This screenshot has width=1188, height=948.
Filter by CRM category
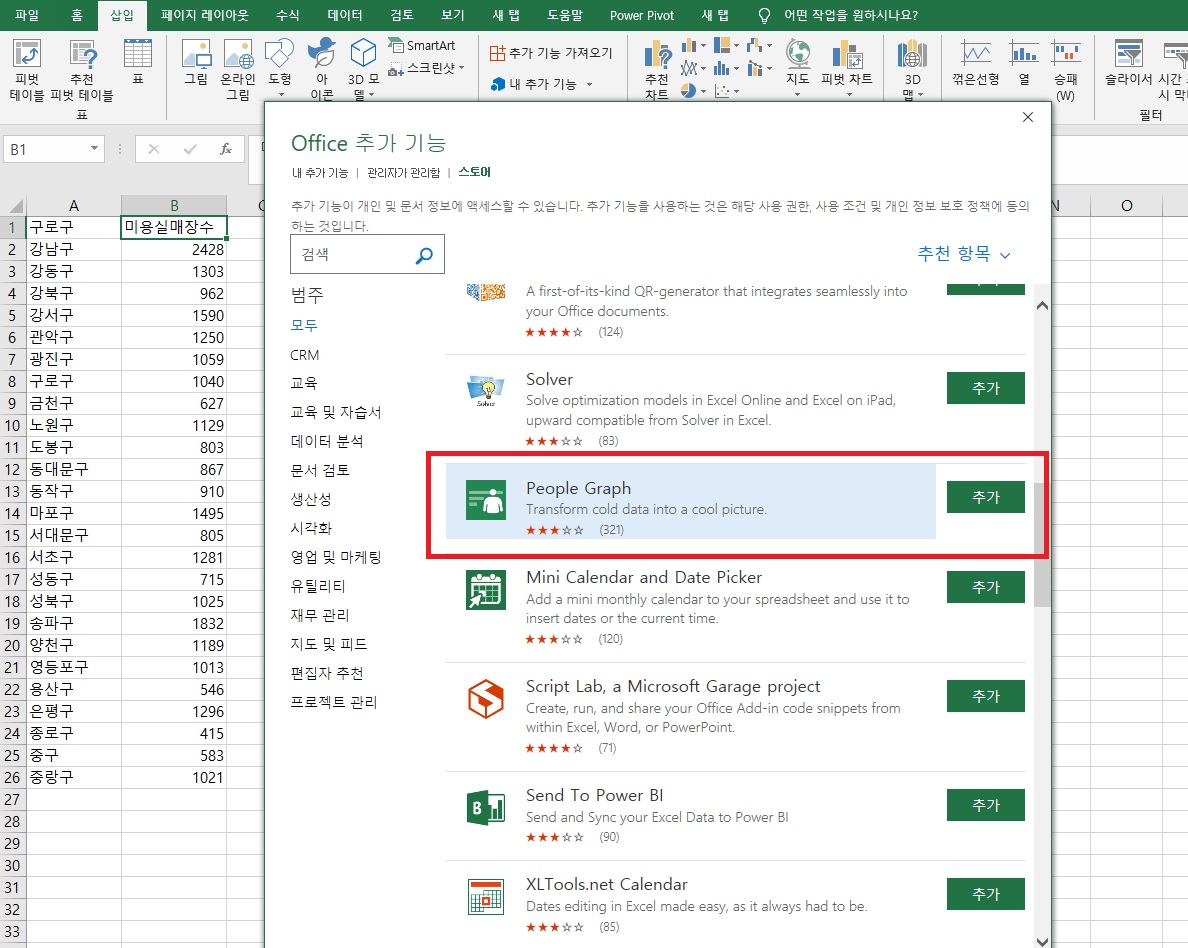tap(305, 355)
